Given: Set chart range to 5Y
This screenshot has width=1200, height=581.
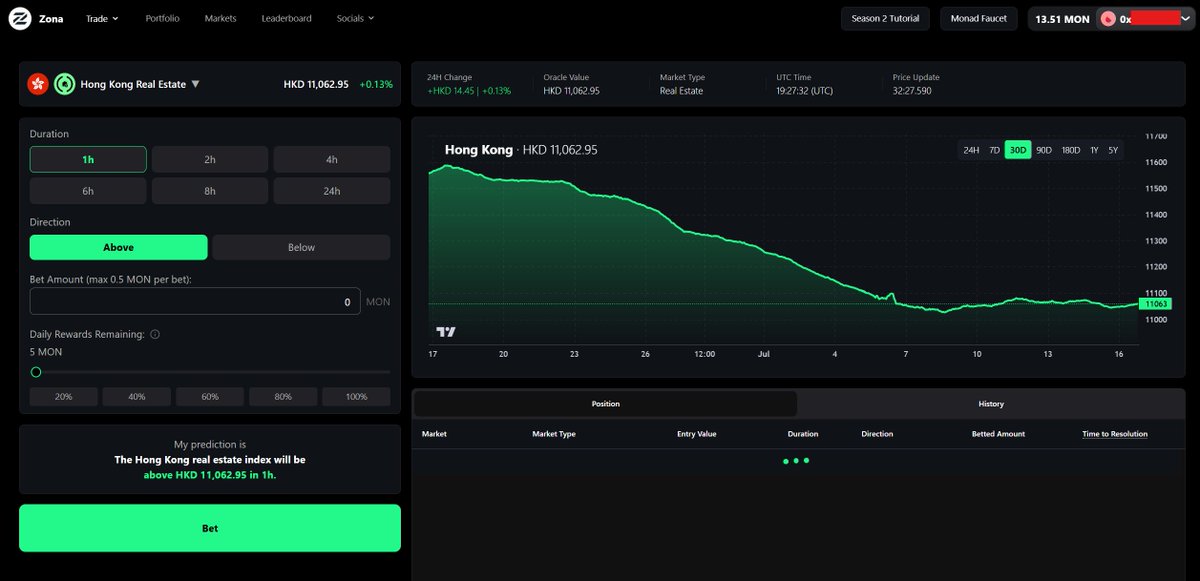Looking at the screenshot, I should pos(1113,150).
